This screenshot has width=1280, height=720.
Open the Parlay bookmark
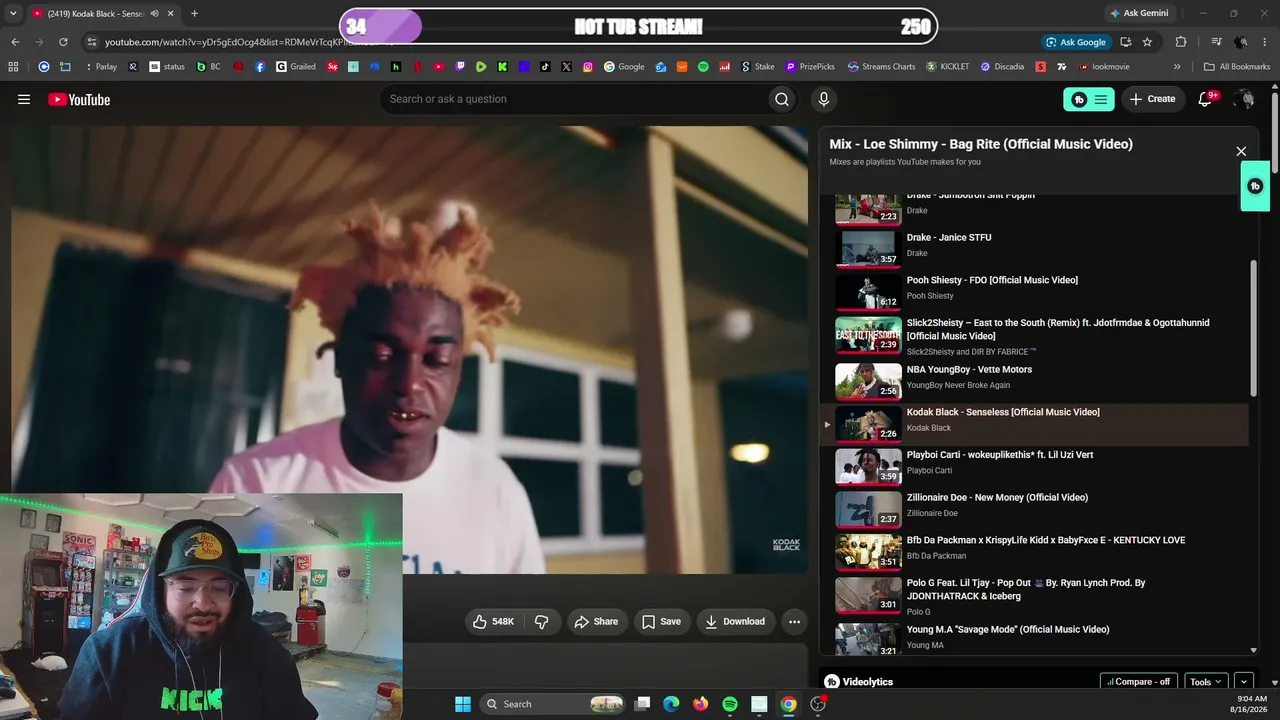coord(100,67)
